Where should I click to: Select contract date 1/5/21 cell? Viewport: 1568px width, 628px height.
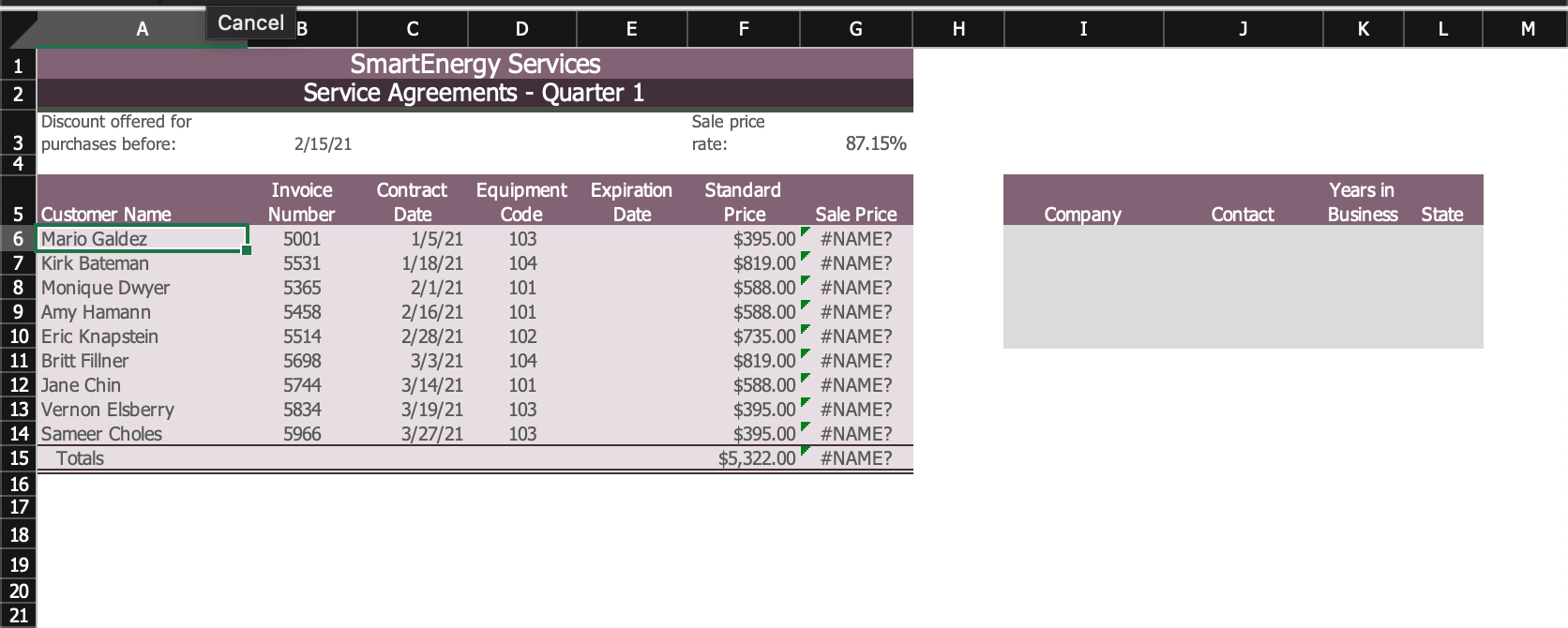pos(412,239)
